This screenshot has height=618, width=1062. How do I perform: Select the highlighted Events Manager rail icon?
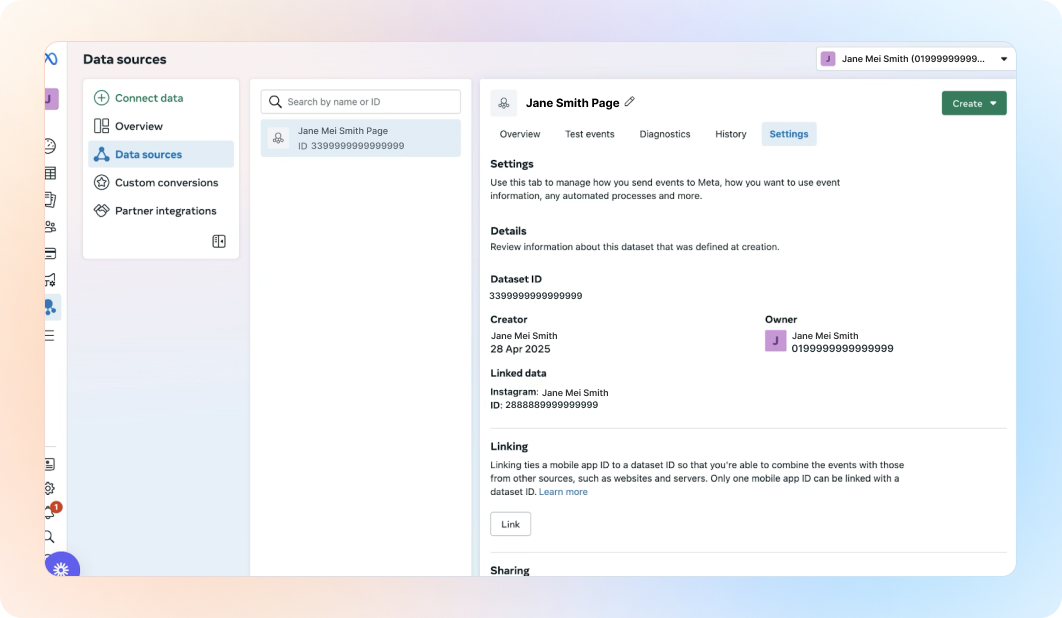pos(51,308)
